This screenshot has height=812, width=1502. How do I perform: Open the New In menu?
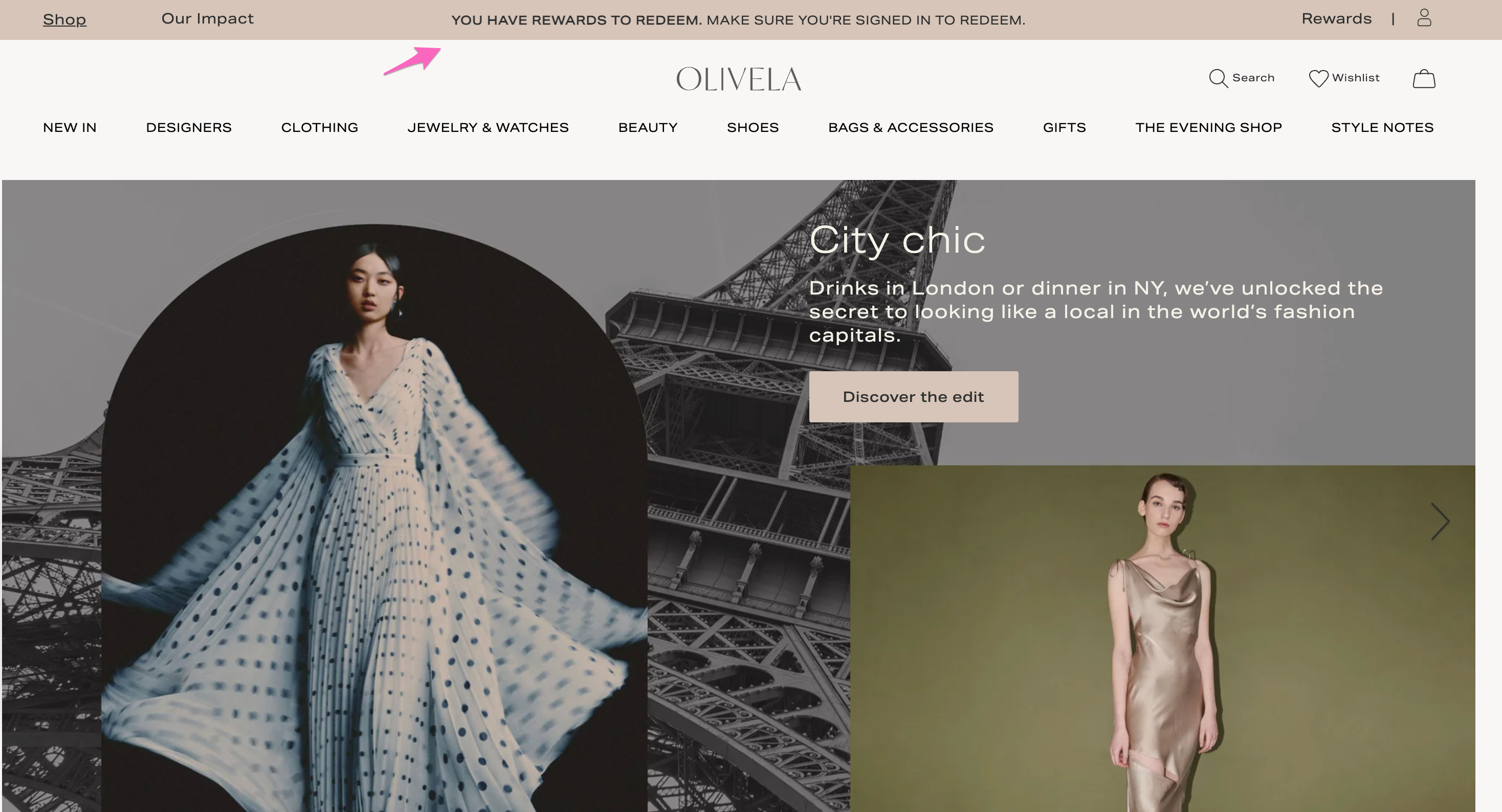tap(70, 128)
